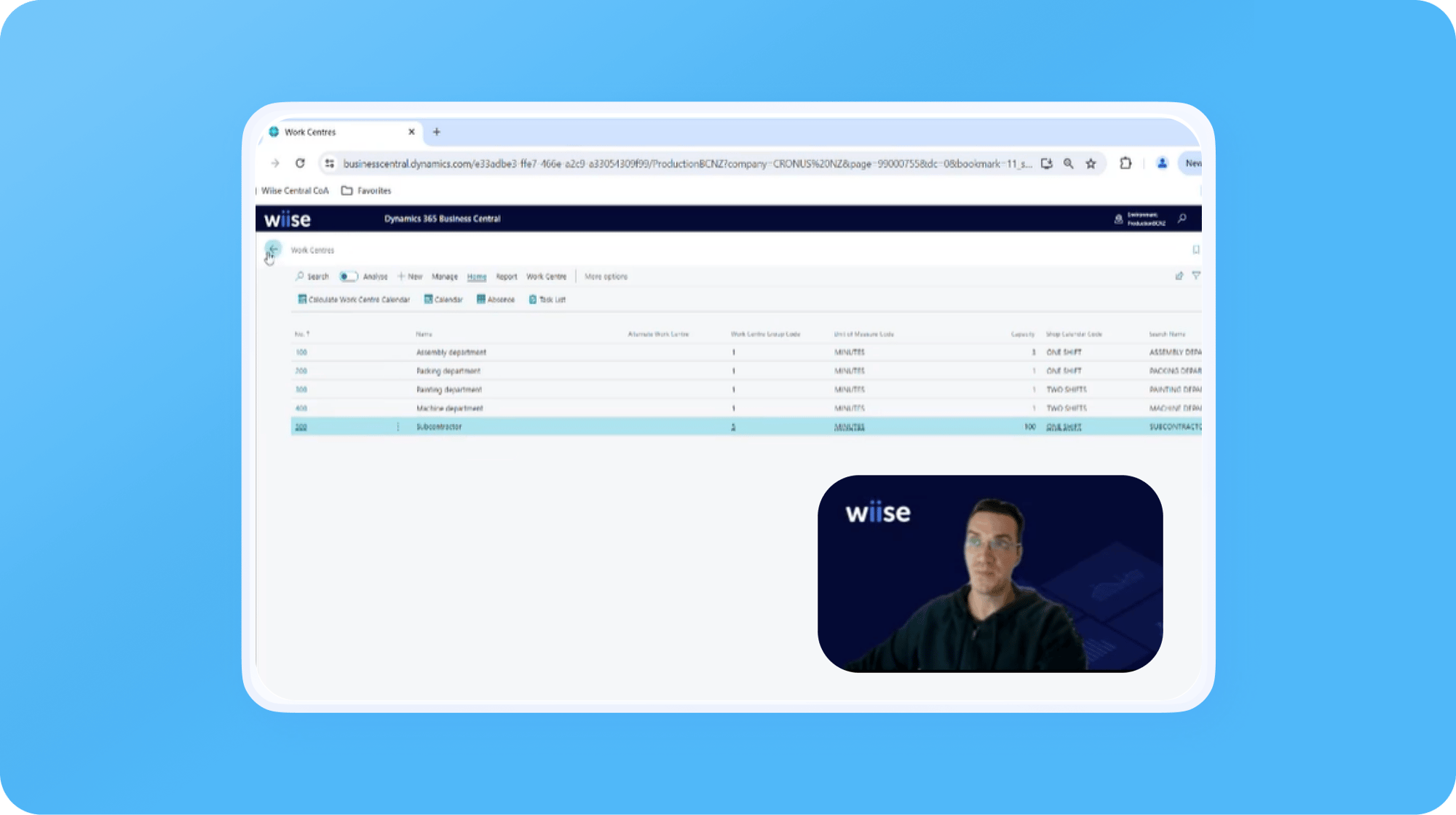The image size is (1456, 815).
Task: Open work centre No. 300
Action: [301, 390]
